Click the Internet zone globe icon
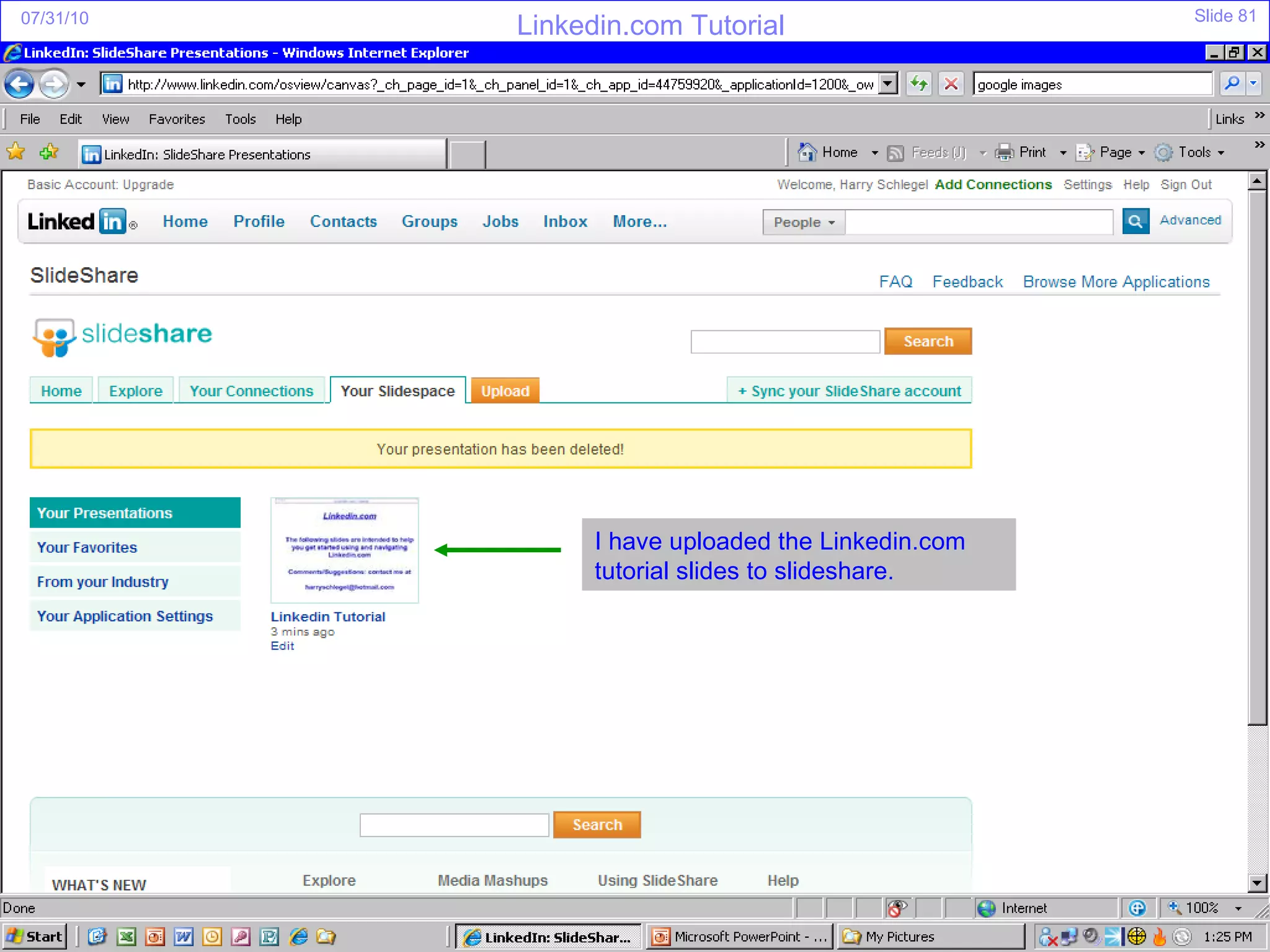1270x952 pixels. 986,909
